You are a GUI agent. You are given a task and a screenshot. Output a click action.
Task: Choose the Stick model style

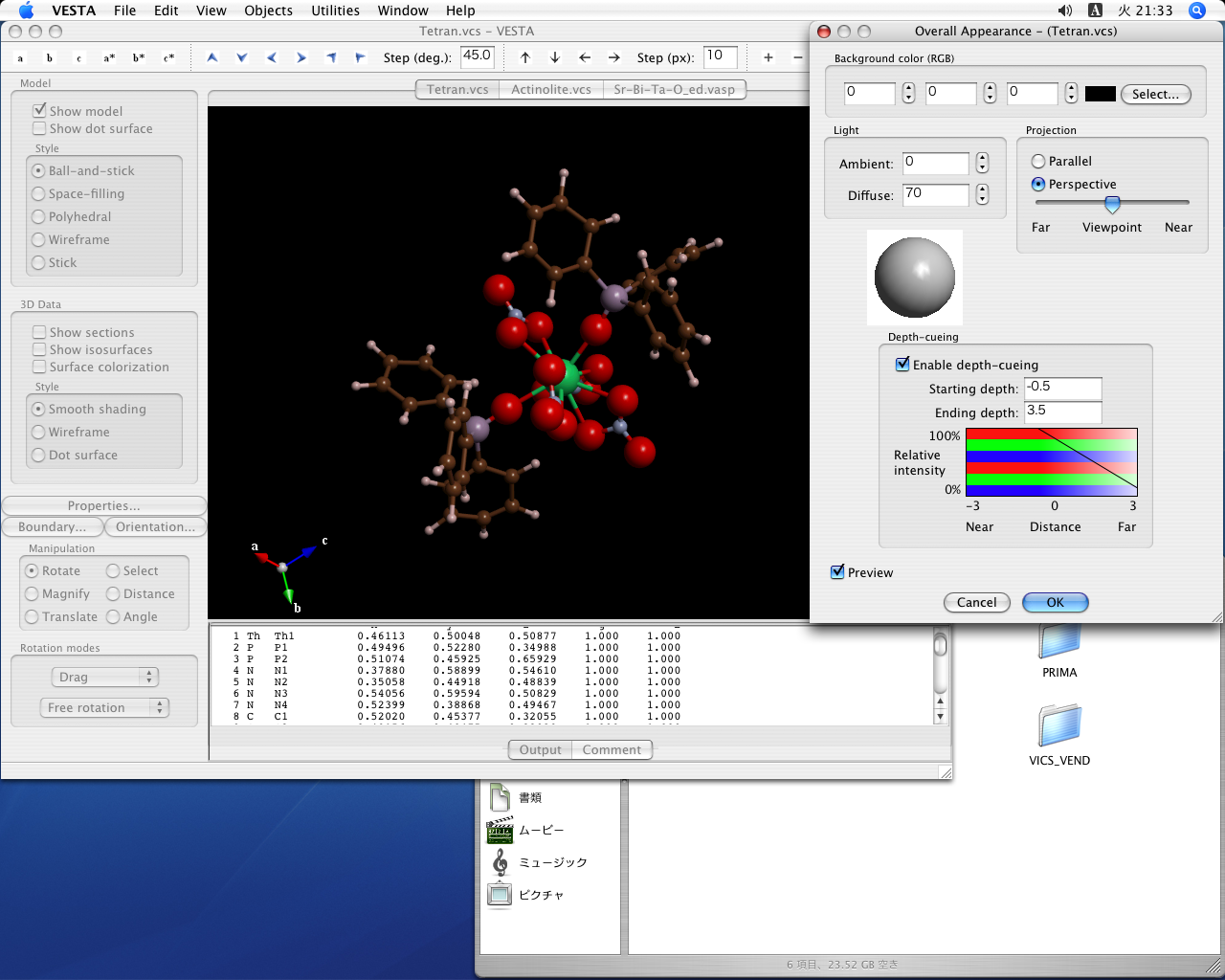pyautogui.click(x=38, y=262)
